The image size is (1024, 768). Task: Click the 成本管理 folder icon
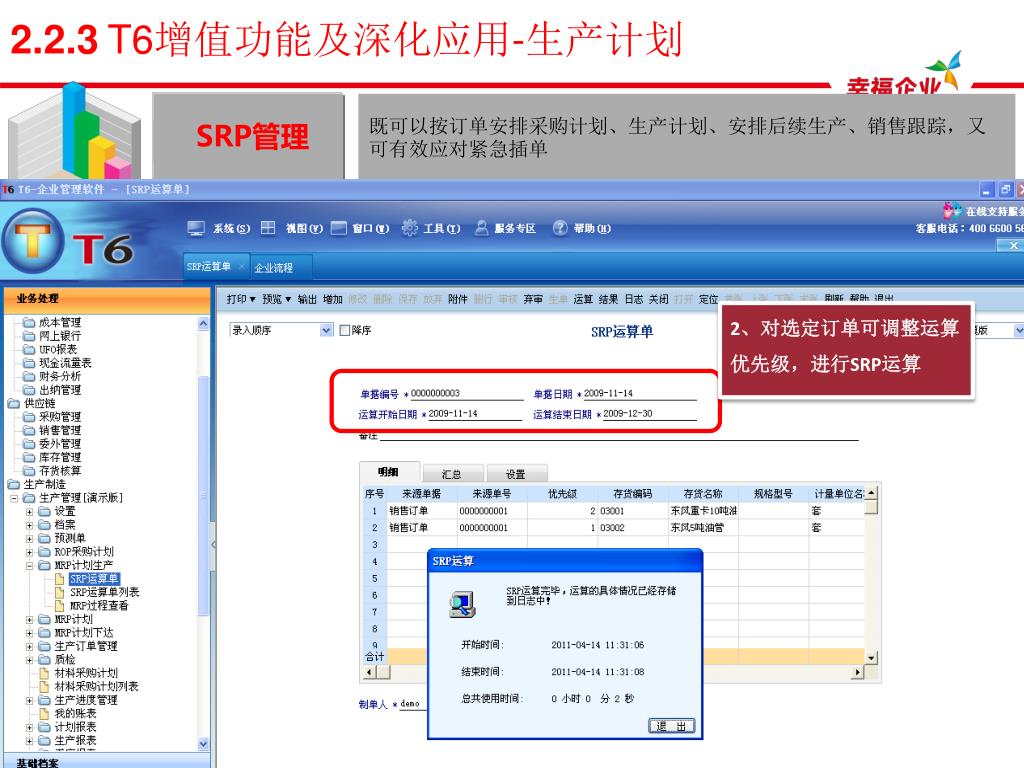click(x=29, y=322)
